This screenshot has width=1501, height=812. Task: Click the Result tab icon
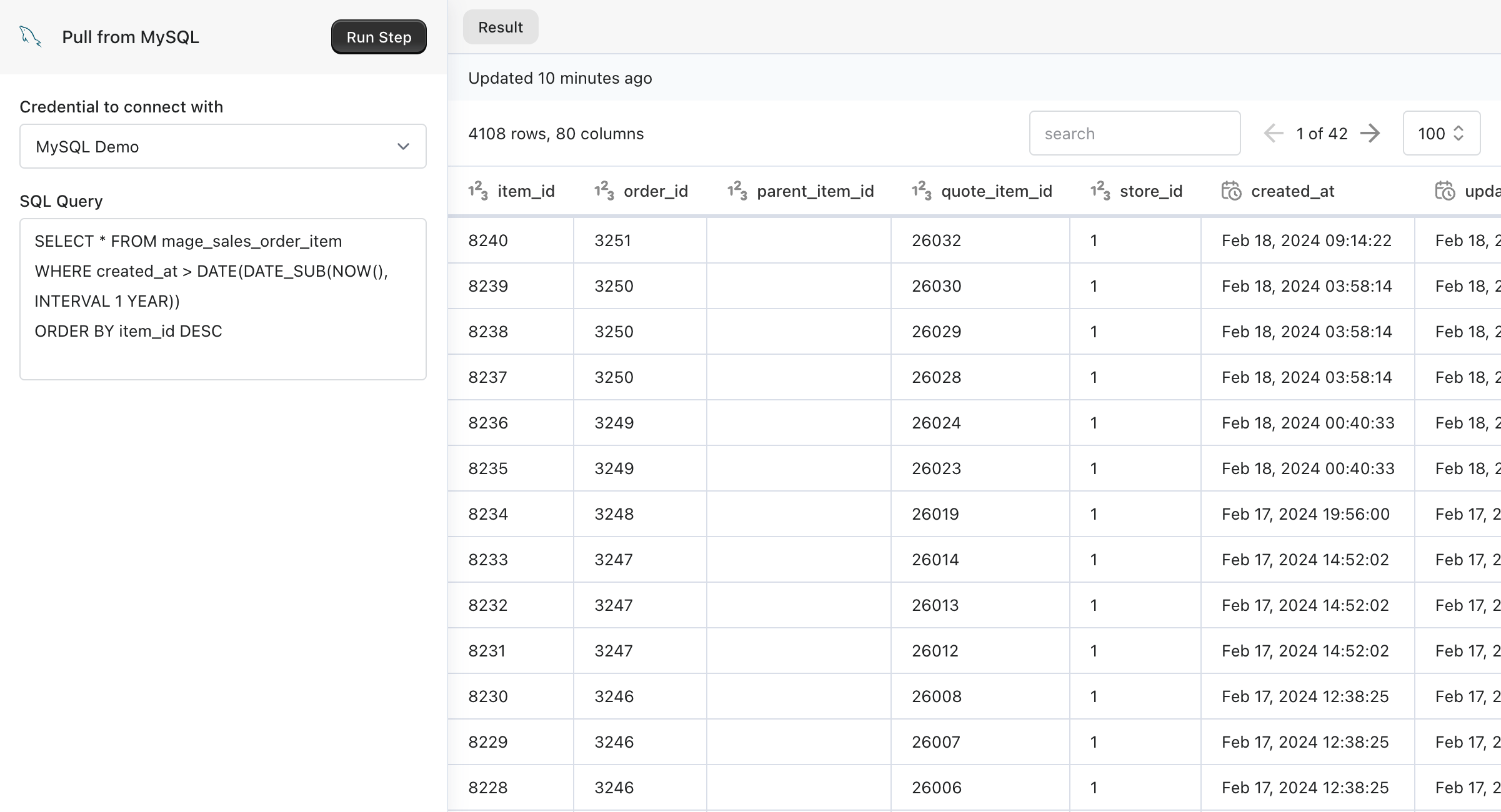click(500, 27)
